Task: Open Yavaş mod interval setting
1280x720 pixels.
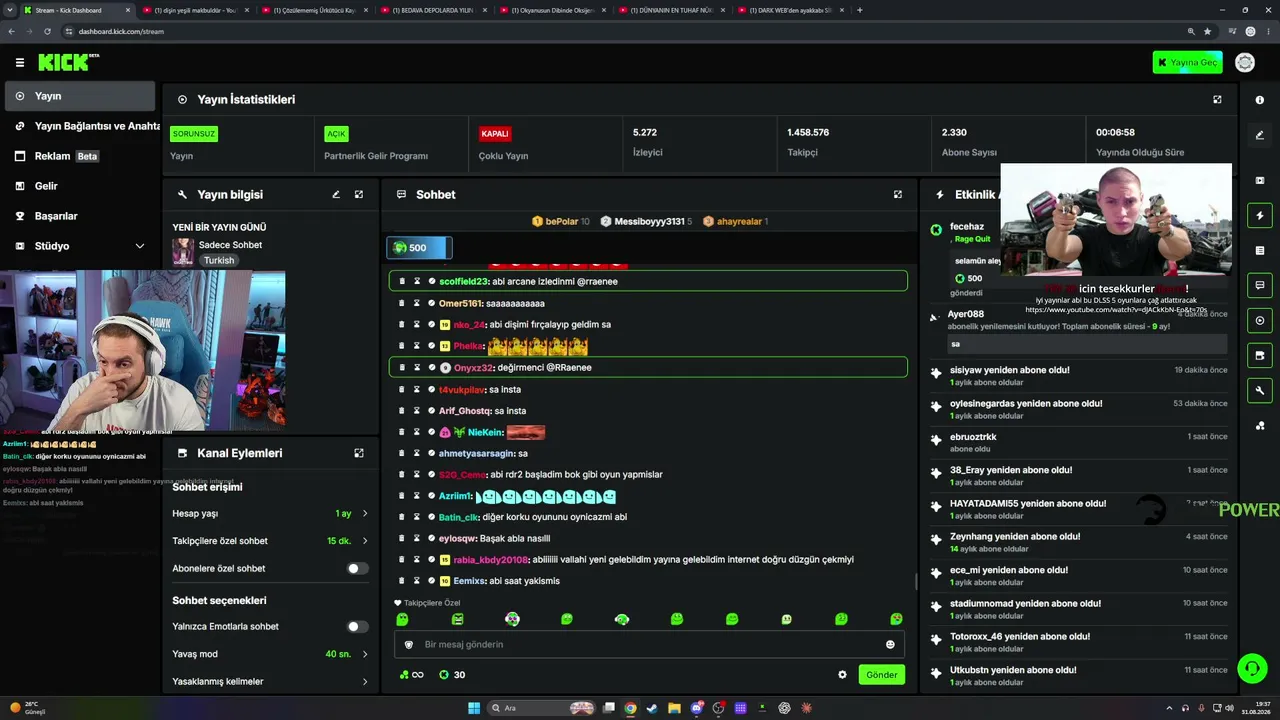Action: click(x=270, y=654)
